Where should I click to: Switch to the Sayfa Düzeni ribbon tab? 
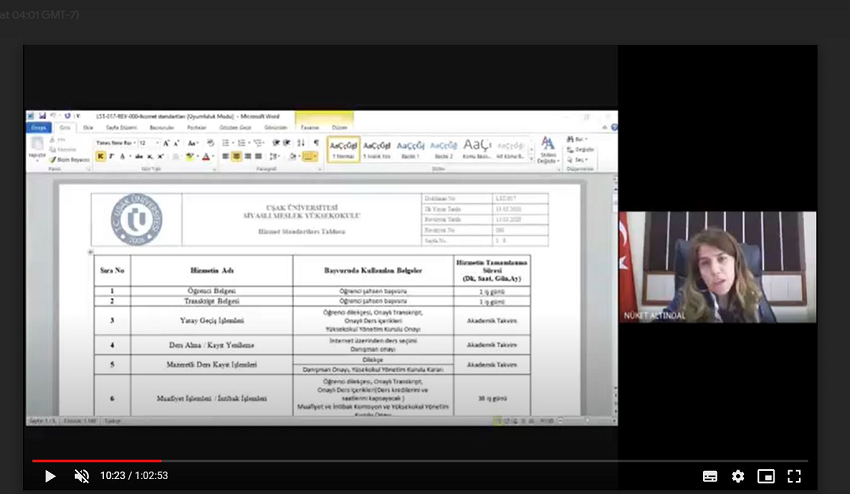(x=121, y=128)
